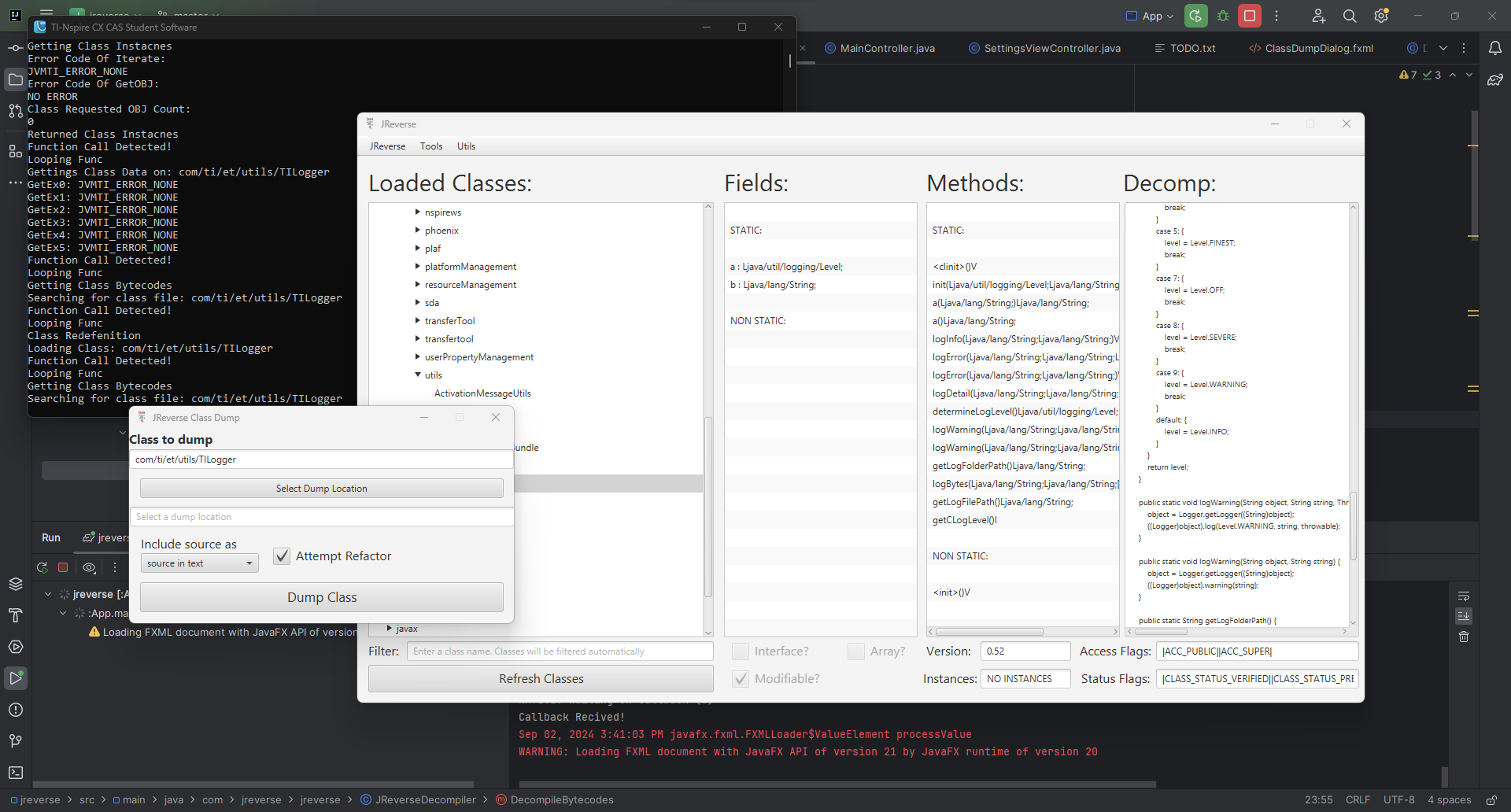Click the Methods horizontal scrollbar
The width and height of the screenshot is (1511, 812).
point(989,632)
